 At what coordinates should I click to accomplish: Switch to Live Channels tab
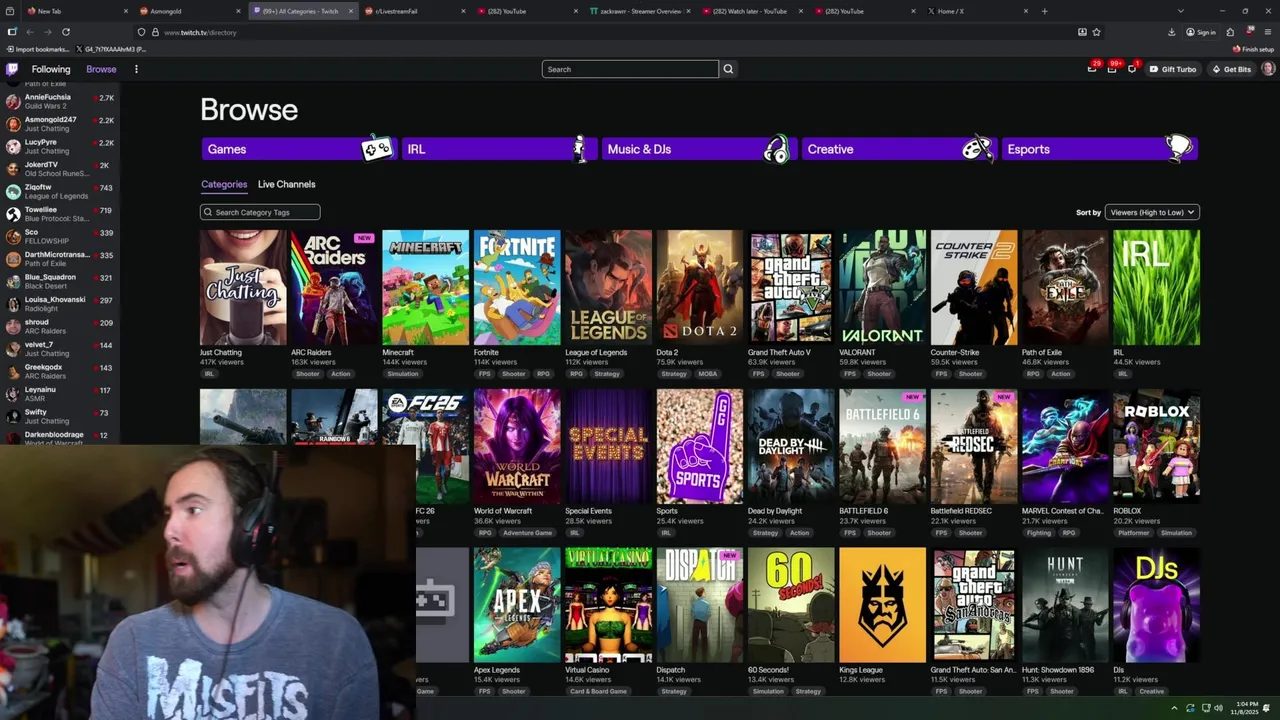tap(286, 184)
